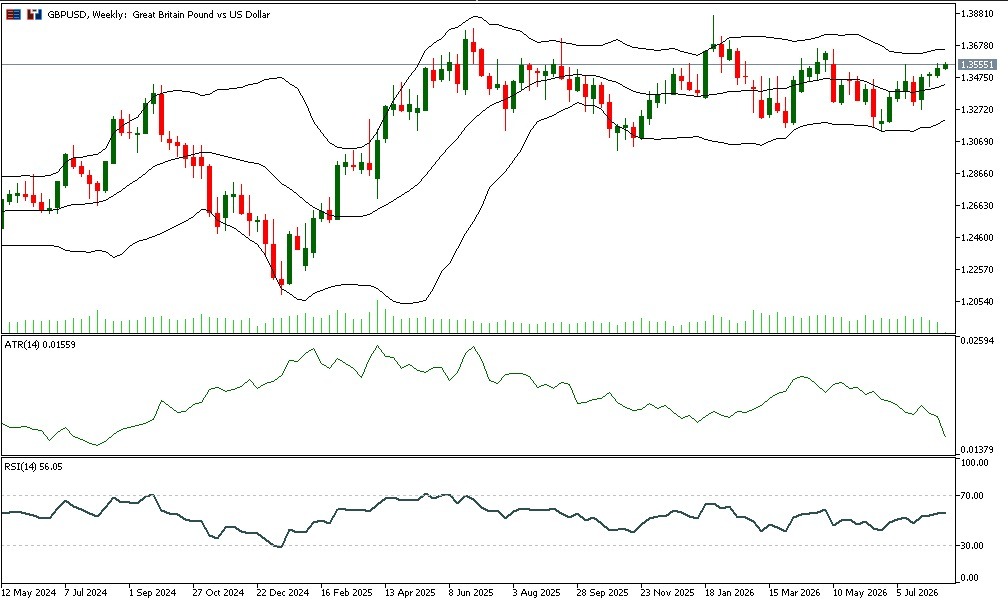Screen dimensions: 1008x602
Task: Click price axis label 1.32720
Action: 977,109
